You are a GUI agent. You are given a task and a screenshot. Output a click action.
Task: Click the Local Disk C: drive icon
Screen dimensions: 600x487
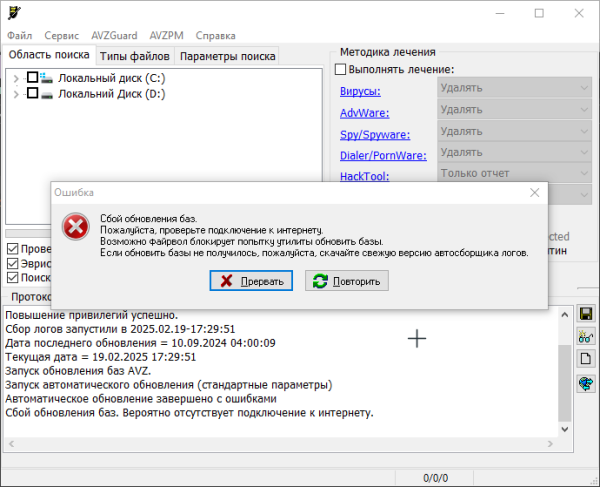point(46,78)
